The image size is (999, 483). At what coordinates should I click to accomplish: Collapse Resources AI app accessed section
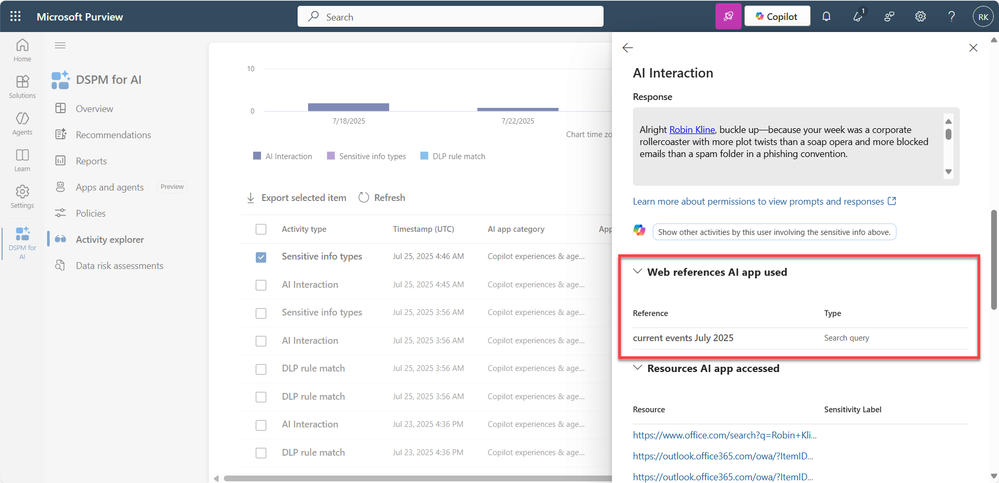[x=638, y=368]
